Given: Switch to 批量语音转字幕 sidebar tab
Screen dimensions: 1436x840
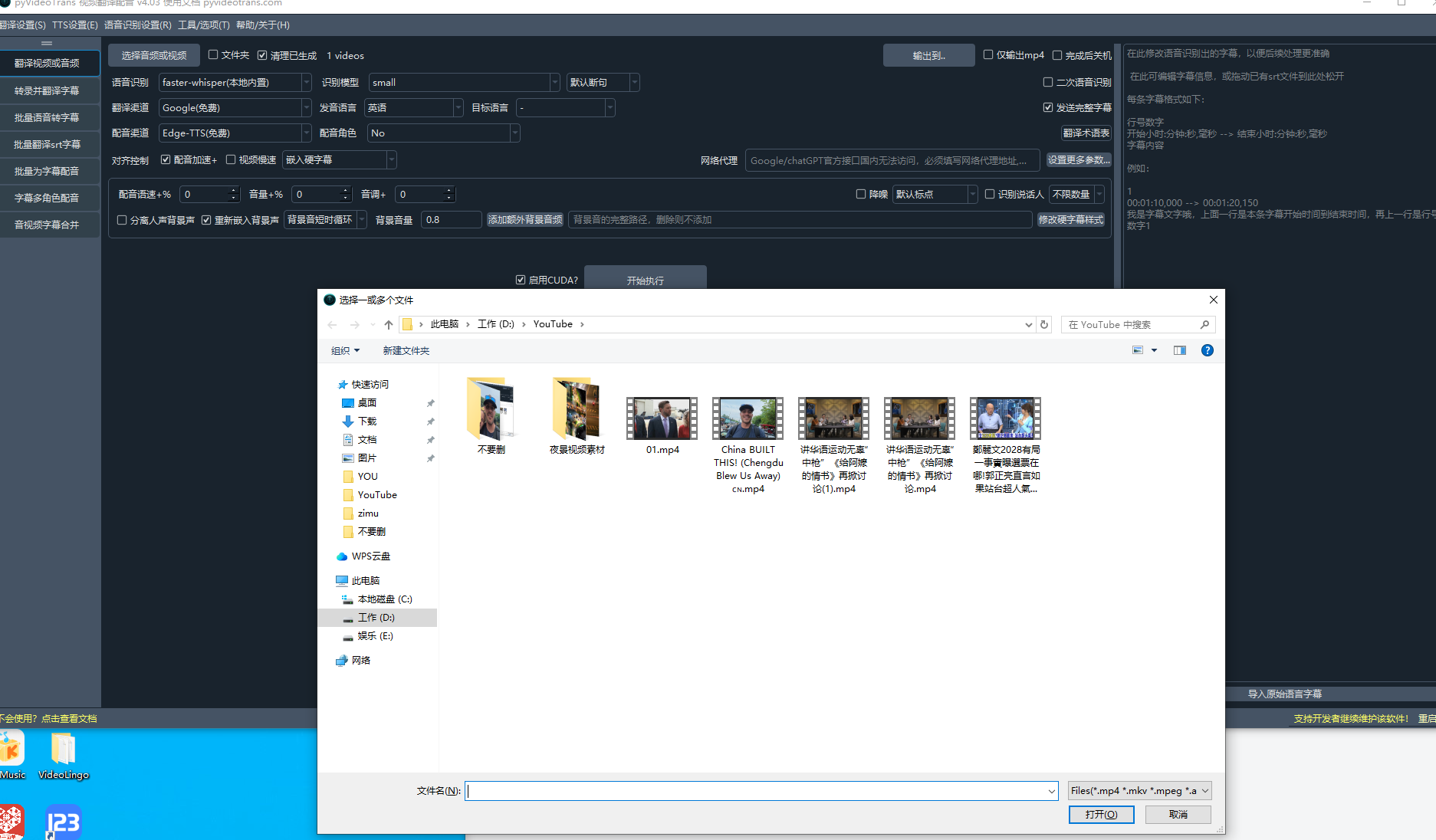Looking at the screenshot, I should [x=47, y=117].
